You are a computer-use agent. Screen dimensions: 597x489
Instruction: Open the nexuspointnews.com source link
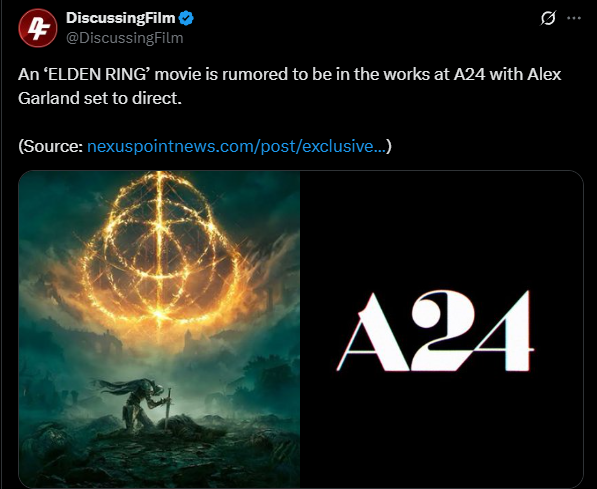pyautogui.click(x=236, y=146)
